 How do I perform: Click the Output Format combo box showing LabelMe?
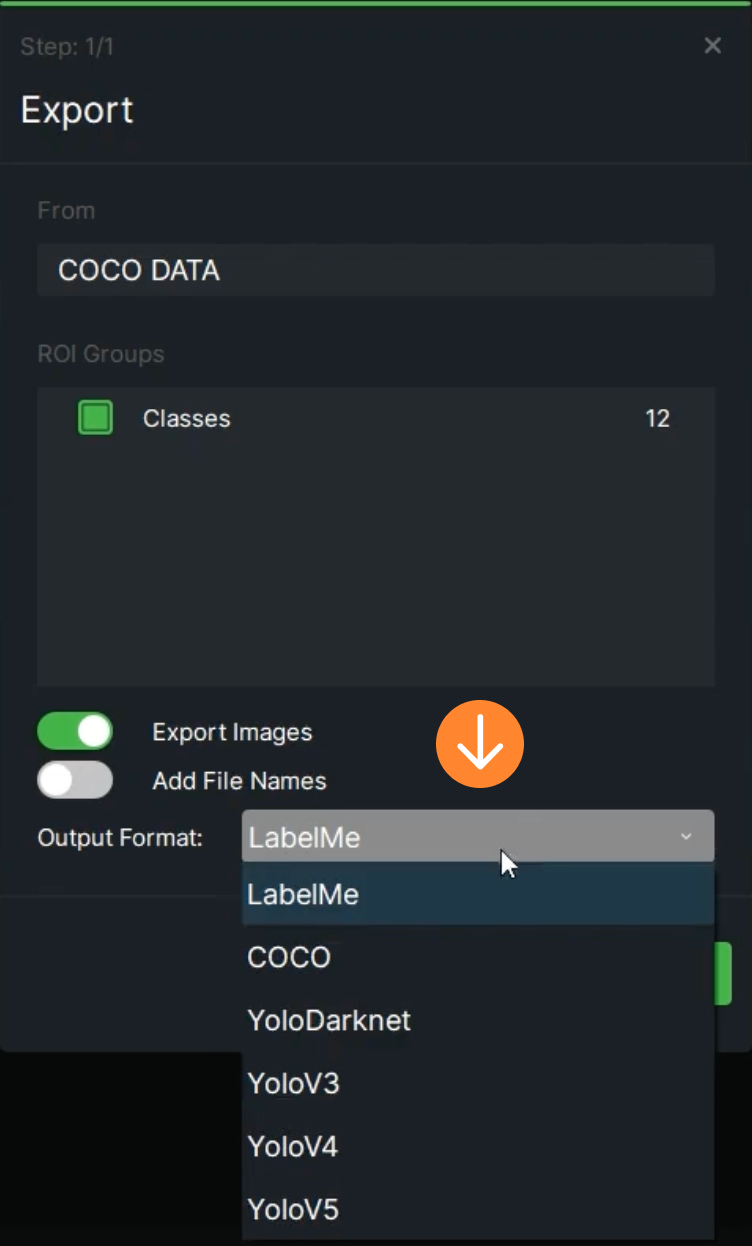478,836
